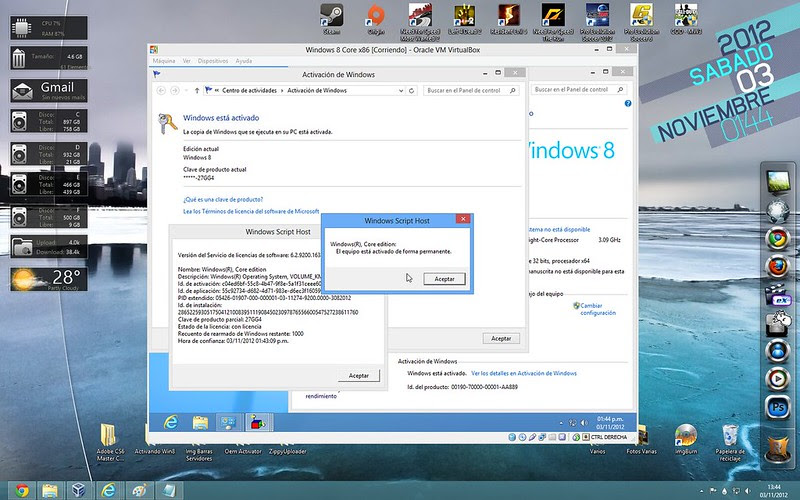Image resolution: width=800 pixels, height=500 pixels.
Task: Click the back arrow in Activación window
Action: [x=161, y=91]
